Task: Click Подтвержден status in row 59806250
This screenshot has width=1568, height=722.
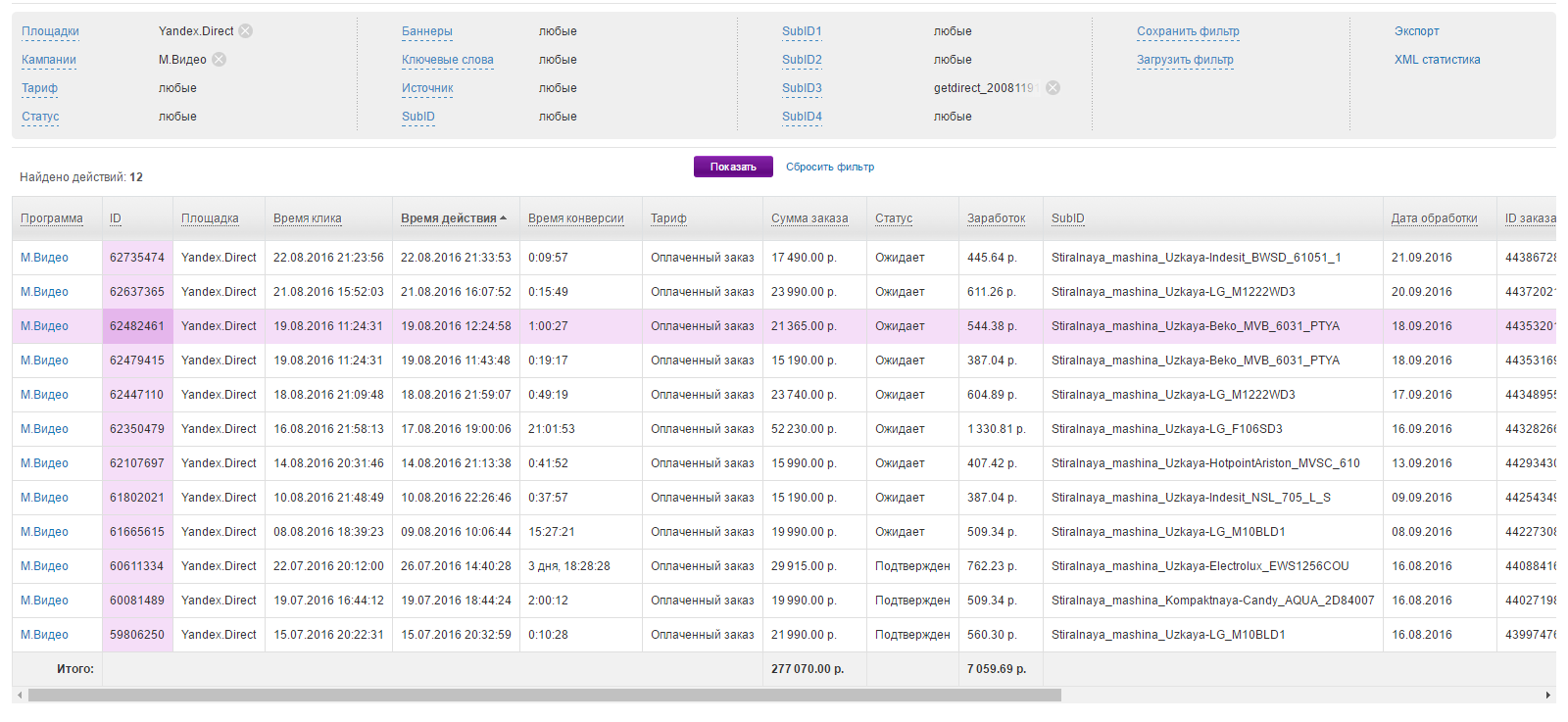Action: pyautogui.click(x=912, y=635)
